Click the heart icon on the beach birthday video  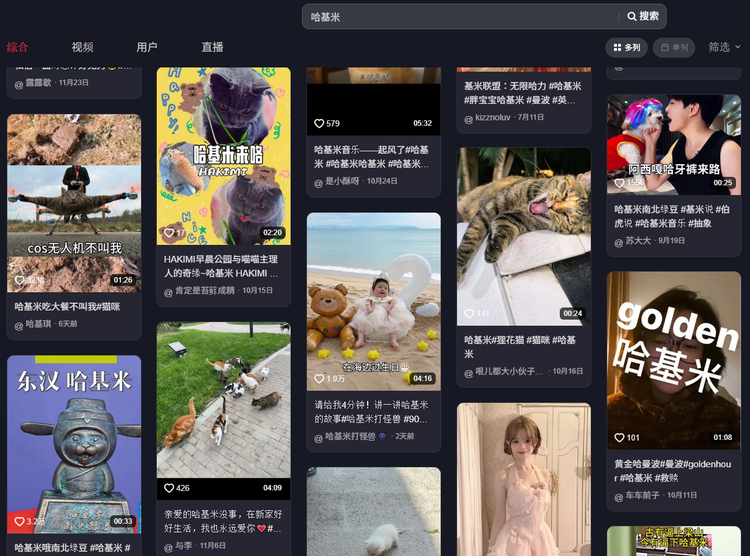click(x=319, y=379)
